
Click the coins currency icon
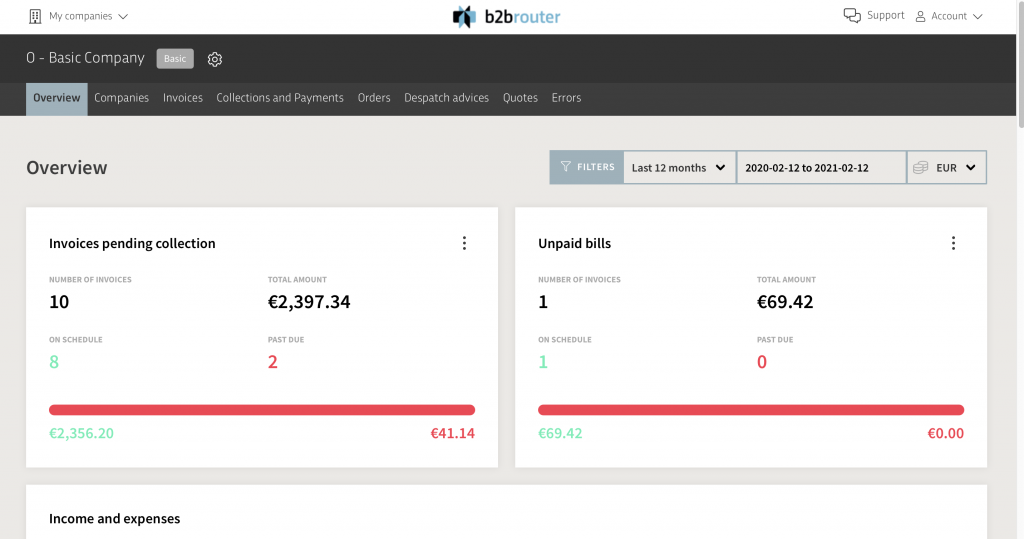(921, 168)
